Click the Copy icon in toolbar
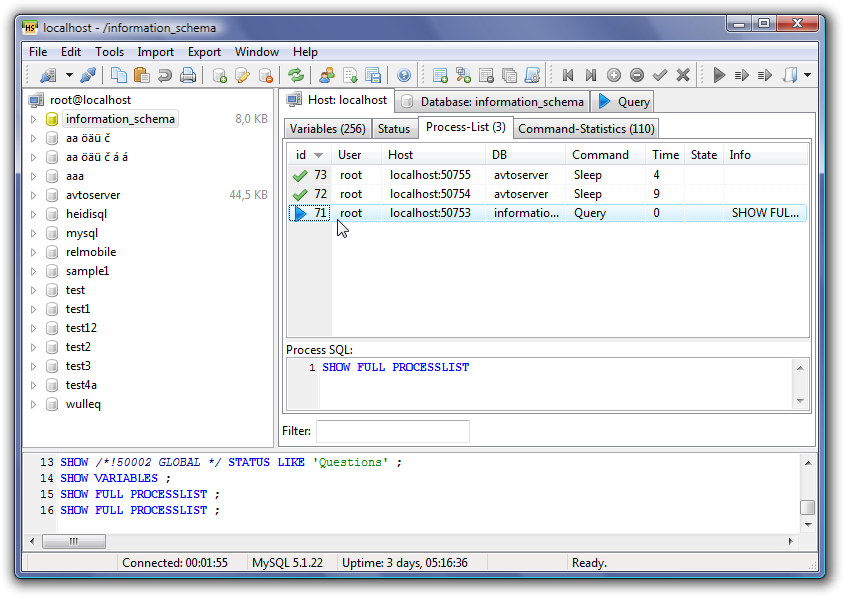Viewport: 844px width, 597px height. click(x=119, y=75)
